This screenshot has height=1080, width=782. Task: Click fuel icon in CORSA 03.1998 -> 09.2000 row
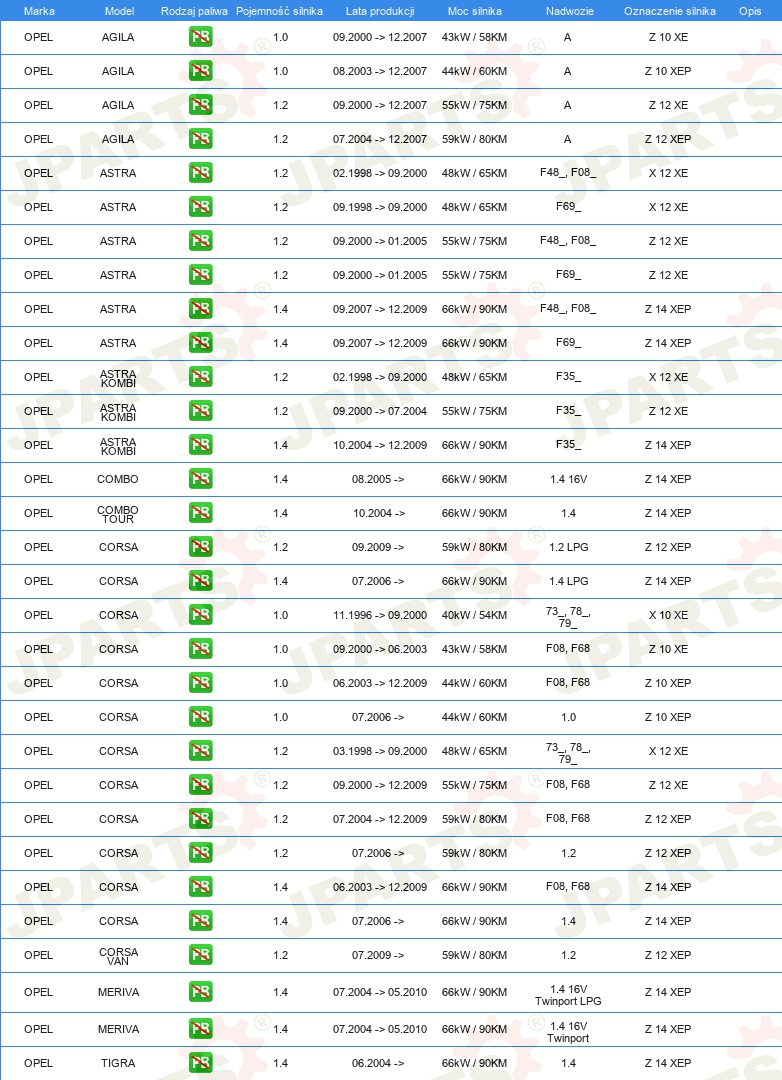pyautogui.click(x=200, y=751)
